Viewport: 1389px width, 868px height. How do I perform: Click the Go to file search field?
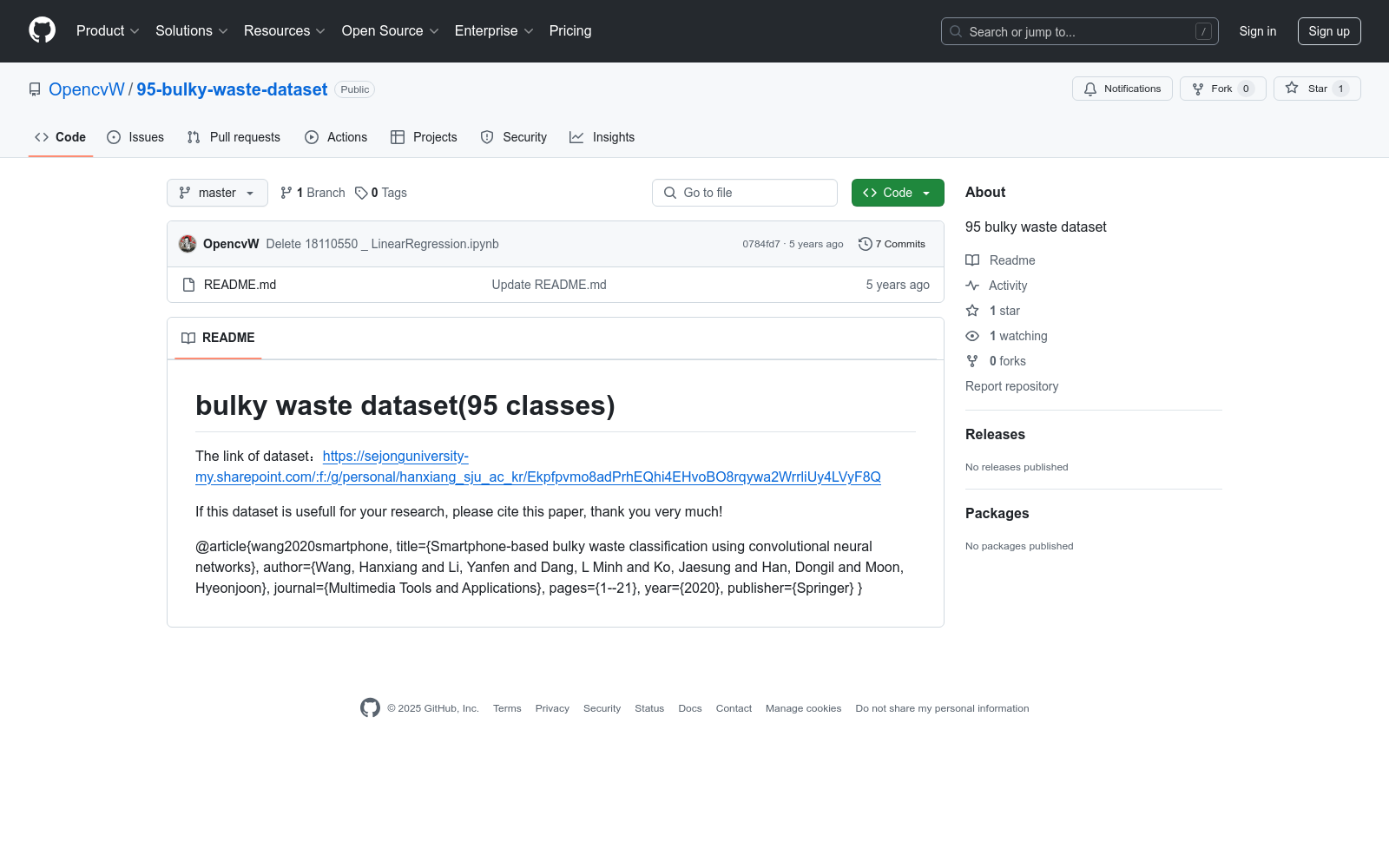click(745, 193)
